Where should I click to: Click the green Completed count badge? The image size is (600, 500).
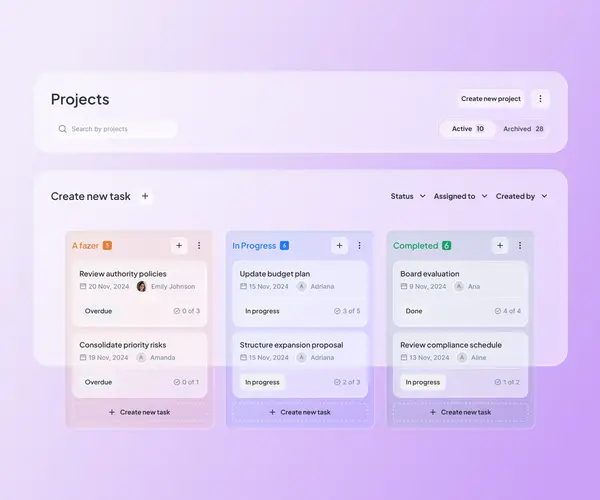coord(447,245)
